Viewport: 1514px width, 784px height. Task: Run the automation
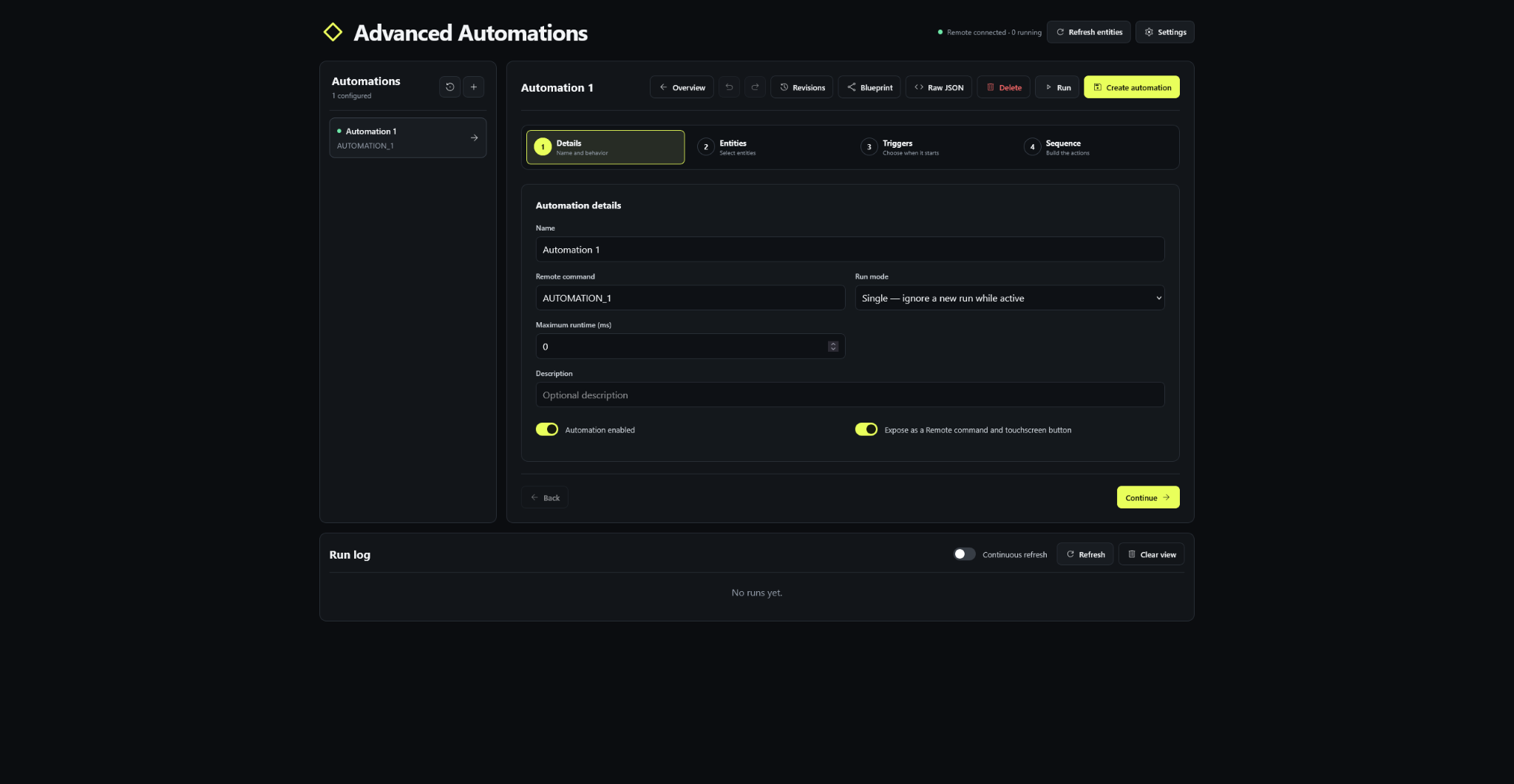pos(1057,87)
